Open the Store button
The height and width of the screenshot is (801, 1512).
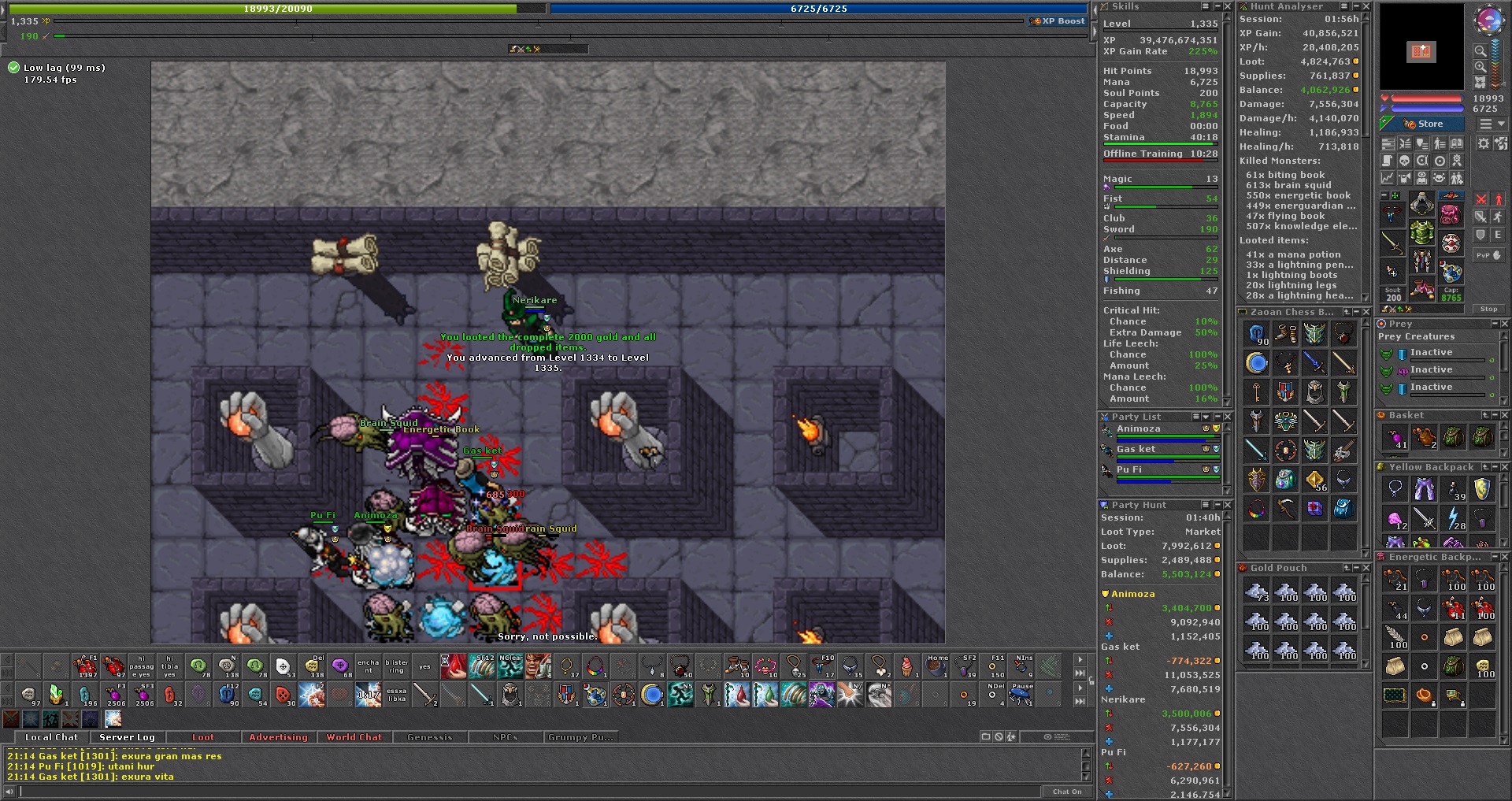coord(1422,124)
